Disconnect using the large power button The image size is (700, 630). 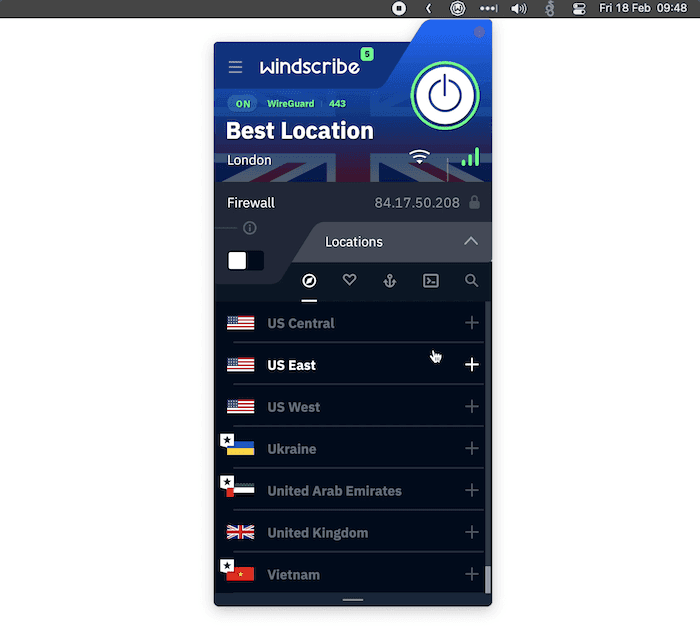tap(445, 96)
